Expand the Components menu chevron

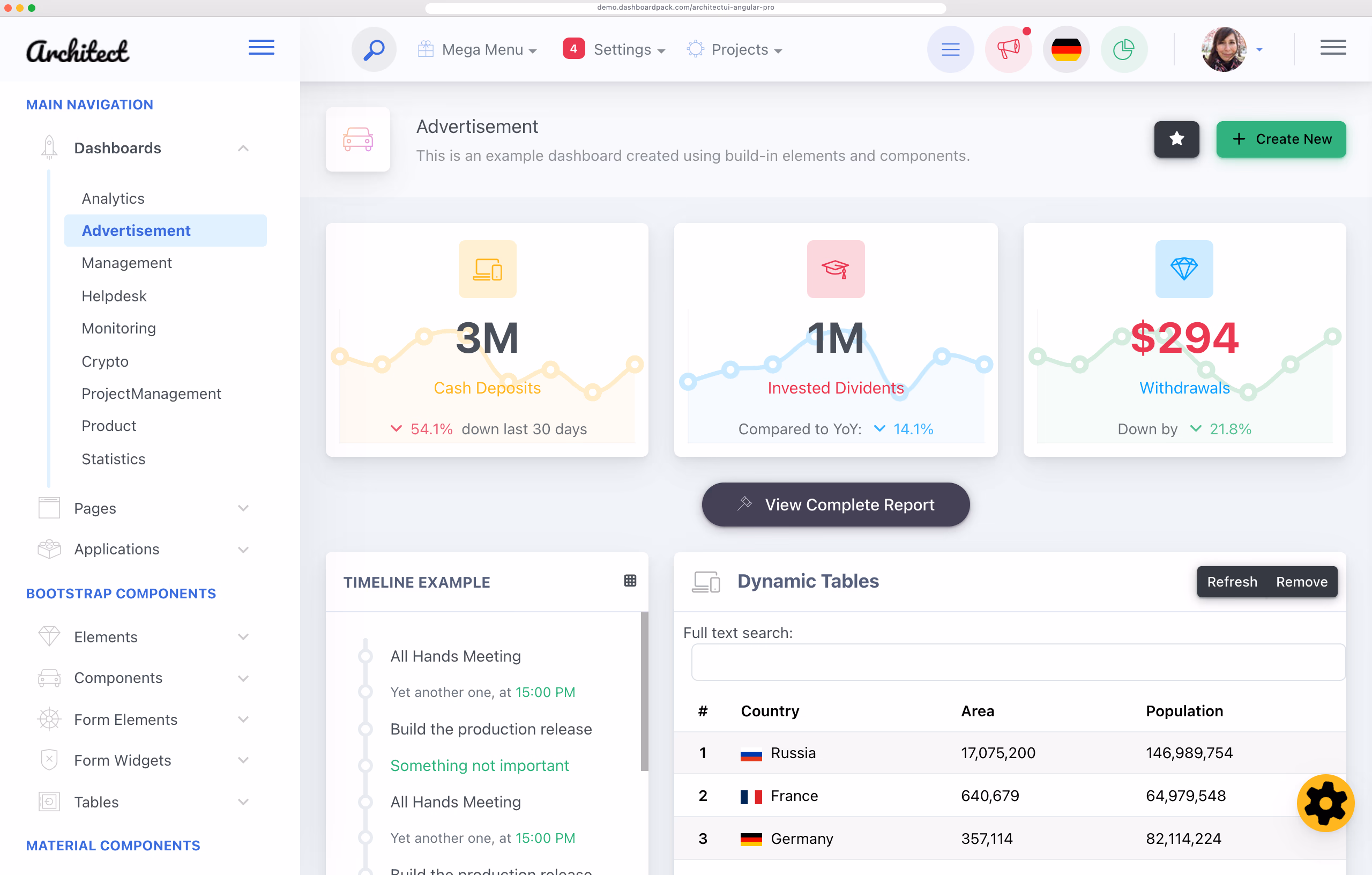point(243,678)
